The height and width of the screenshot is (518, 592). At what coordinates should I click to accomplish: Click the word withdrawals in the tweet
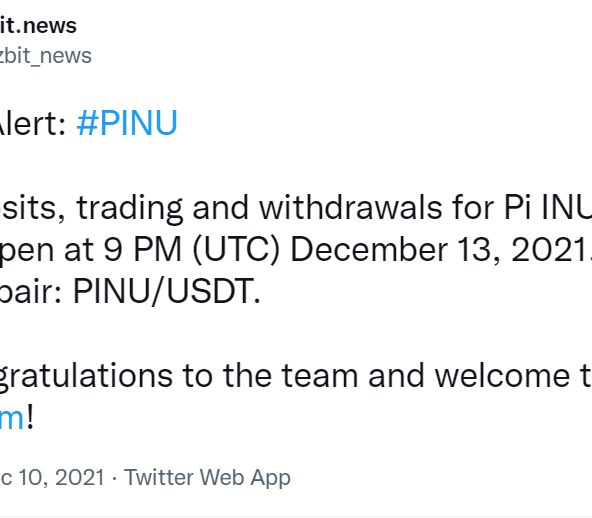[x=351, y=207]
